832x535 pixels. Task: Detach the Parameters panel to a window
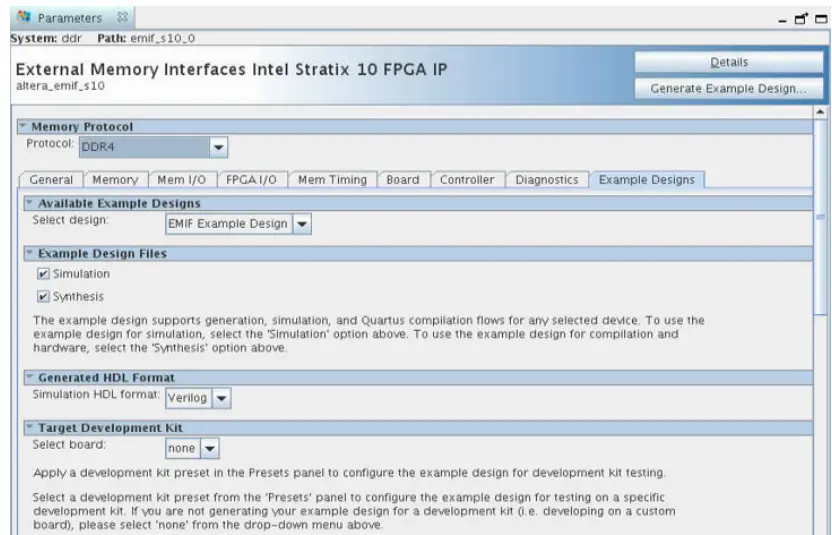(x=801, y=19)
